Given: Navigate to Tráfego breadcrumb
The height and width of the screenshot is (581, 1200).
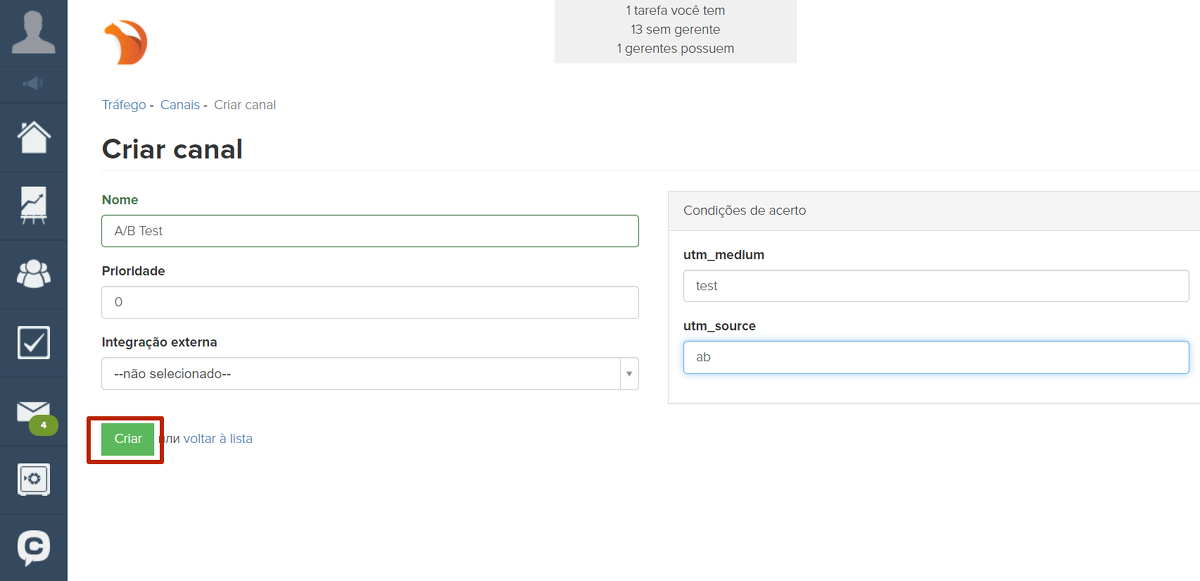Looking at the screenshot, I should [x=123, y=105].
